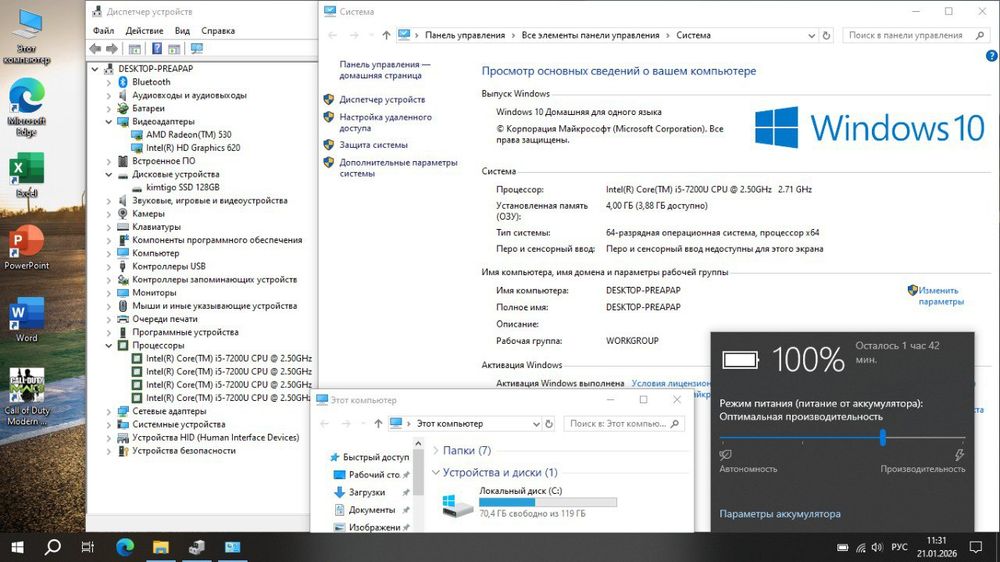Click the Back arrow in Device Manager toolbar
This screenshot has height=562, width=1000.
pyautogui.click(x=96, y=48)
